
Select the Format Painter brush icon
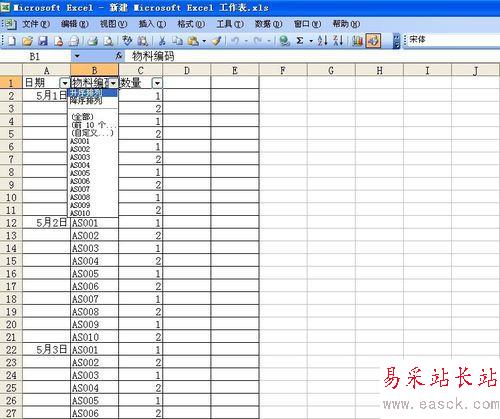216,41
